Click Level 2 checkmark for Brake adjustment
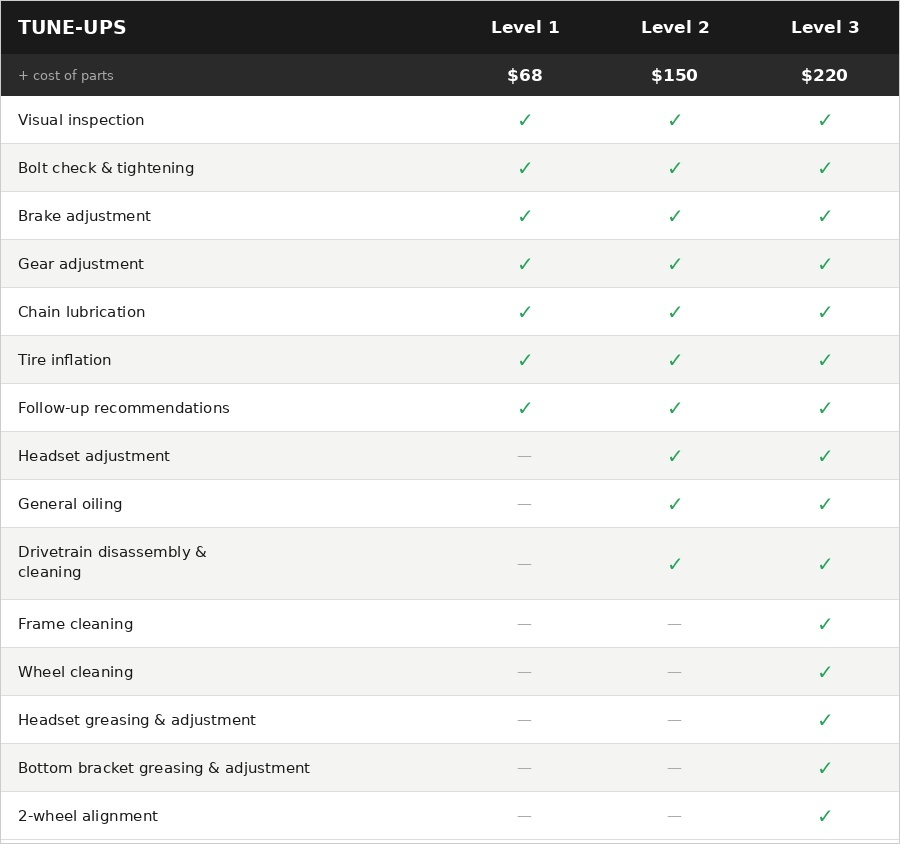 click(x=675, y=216)
